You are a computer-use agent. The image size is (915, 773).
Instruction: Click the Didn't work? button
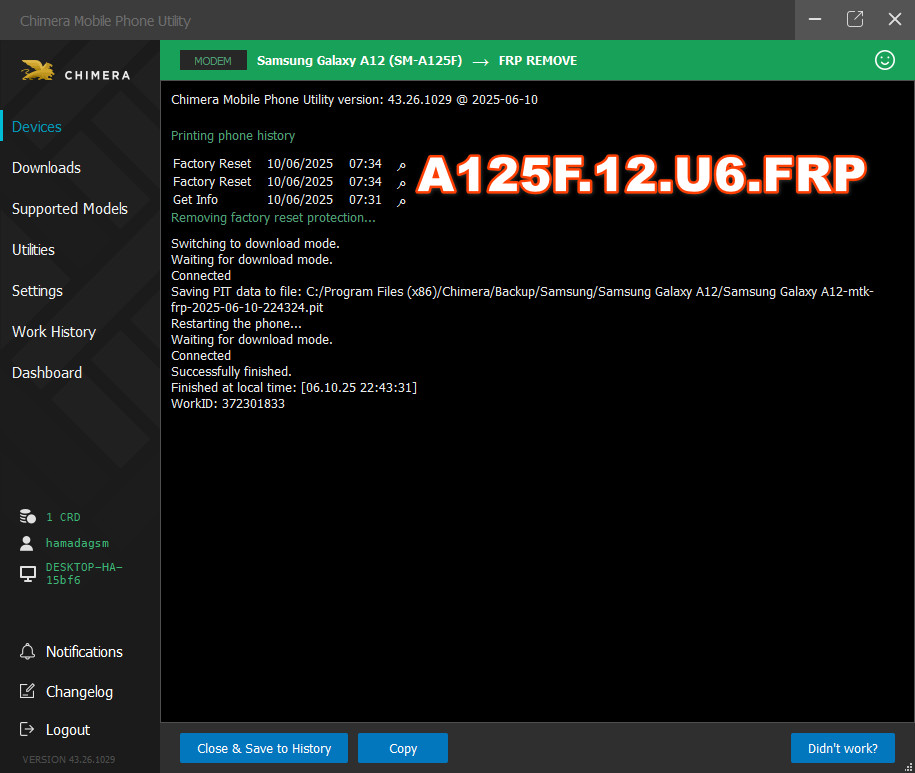pos(843,748)
